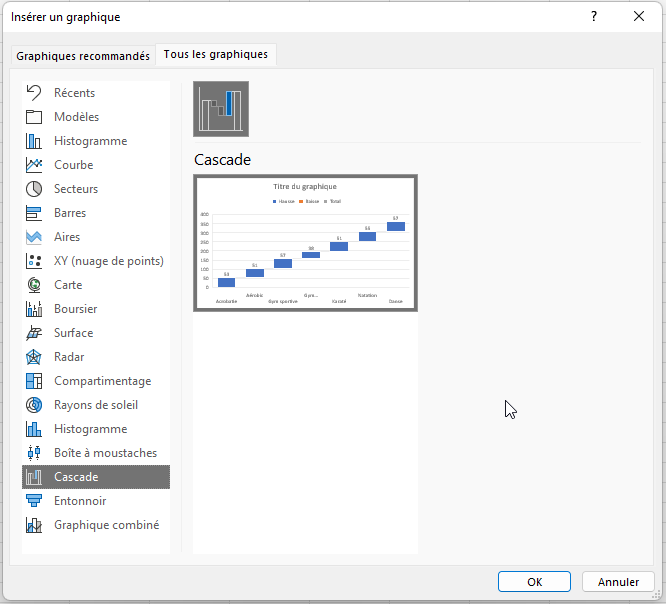Click the Carte map icon
Image resolution: width=666 pixels, height=604 pixels.
34,285
